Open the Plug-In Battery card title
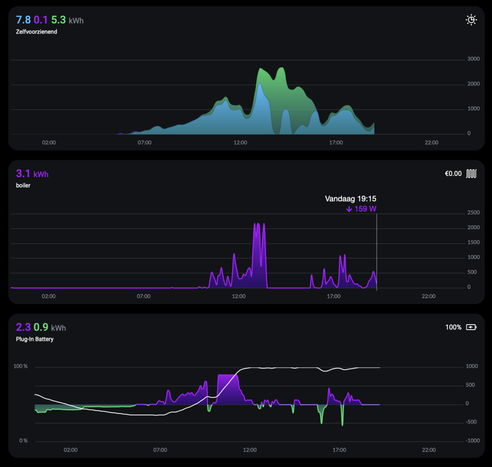This screenshot has width=492, height=467. (35, 339)
